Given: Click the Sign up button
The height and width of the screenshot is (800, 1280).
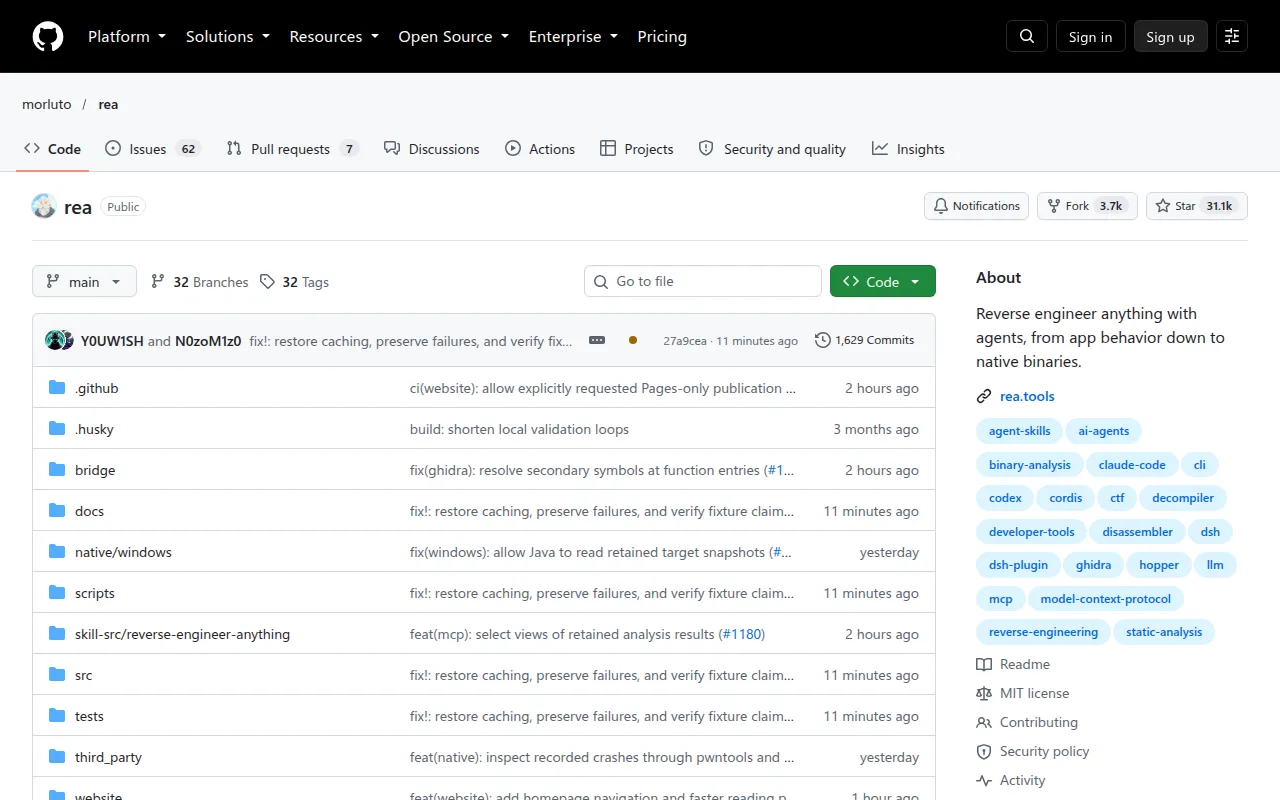Looking at the screenshot, I should (1170, 36).
